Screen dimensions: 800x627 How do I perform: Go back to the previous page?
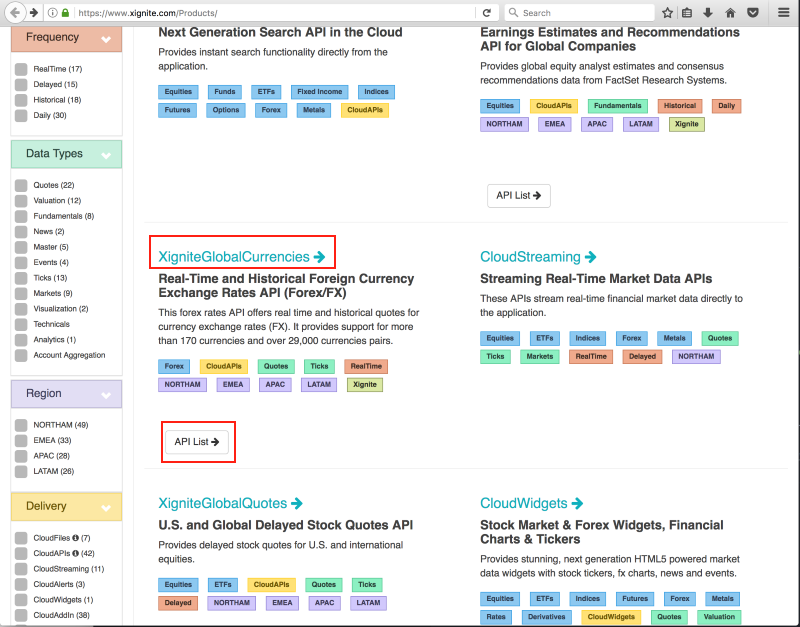(15, 13)
